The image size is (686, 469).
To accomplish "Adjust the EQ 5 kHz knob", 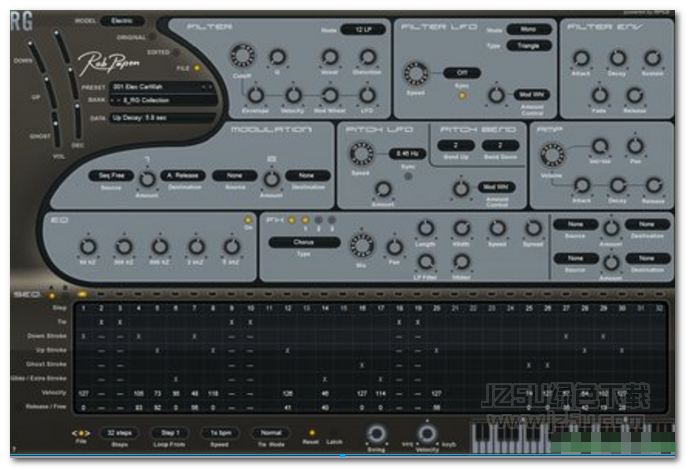I will (231, 247).
